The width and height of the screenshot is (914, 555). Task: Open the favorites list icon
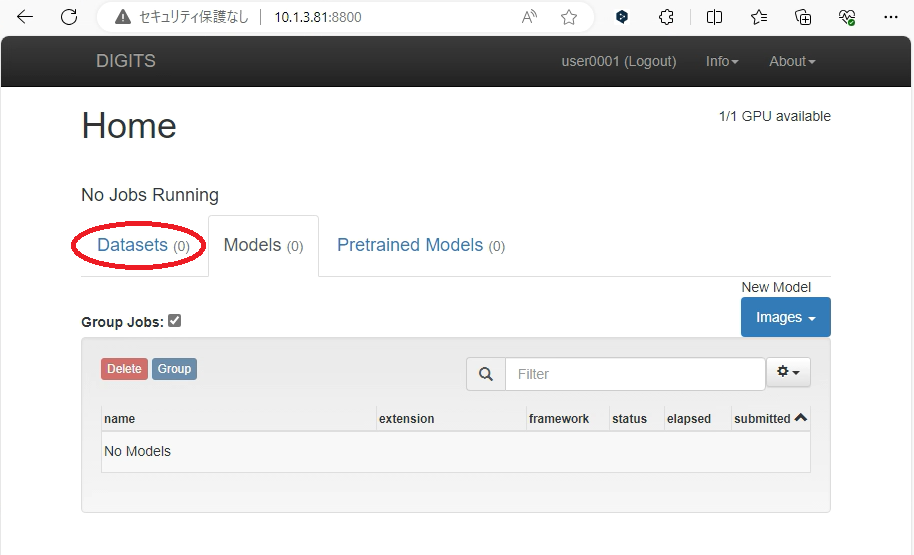click(759, 17)
